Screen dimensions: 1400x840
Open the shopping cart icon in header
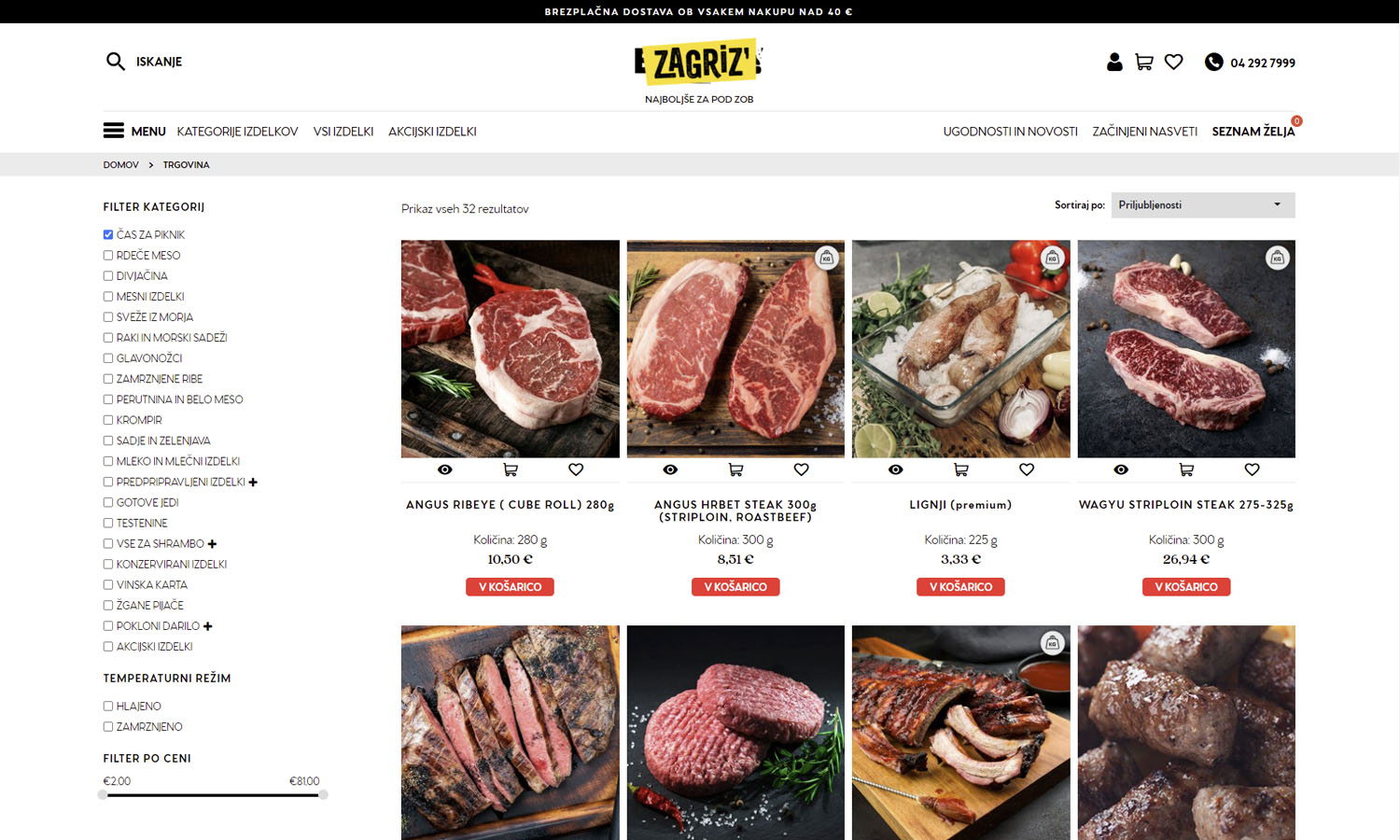click(x=1144, y=63)
